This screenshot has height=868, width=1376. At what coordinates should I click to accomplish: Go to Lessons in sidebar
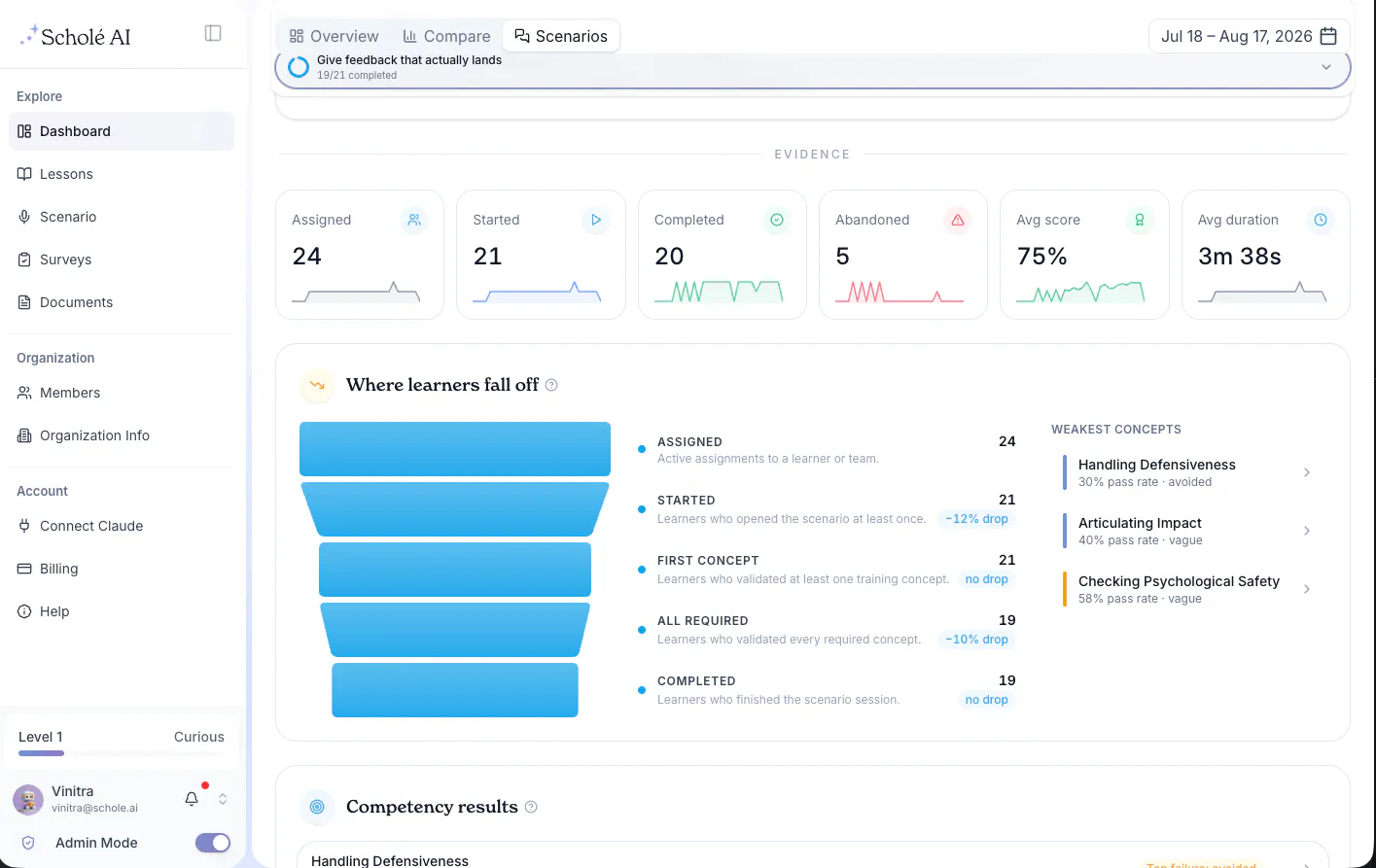[122, 174]
